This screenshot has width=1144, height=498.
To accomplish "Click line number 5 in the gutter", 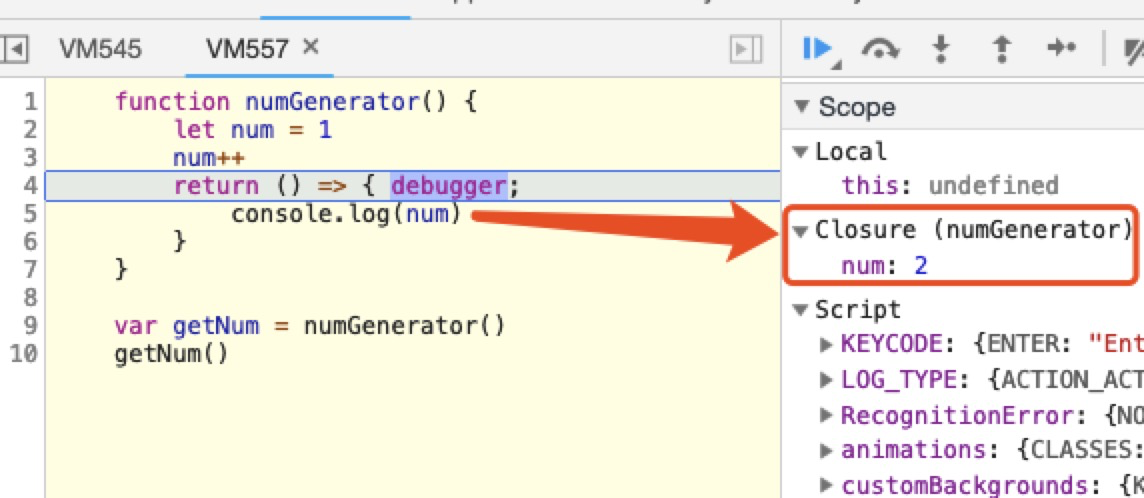I will coord(30,214).
